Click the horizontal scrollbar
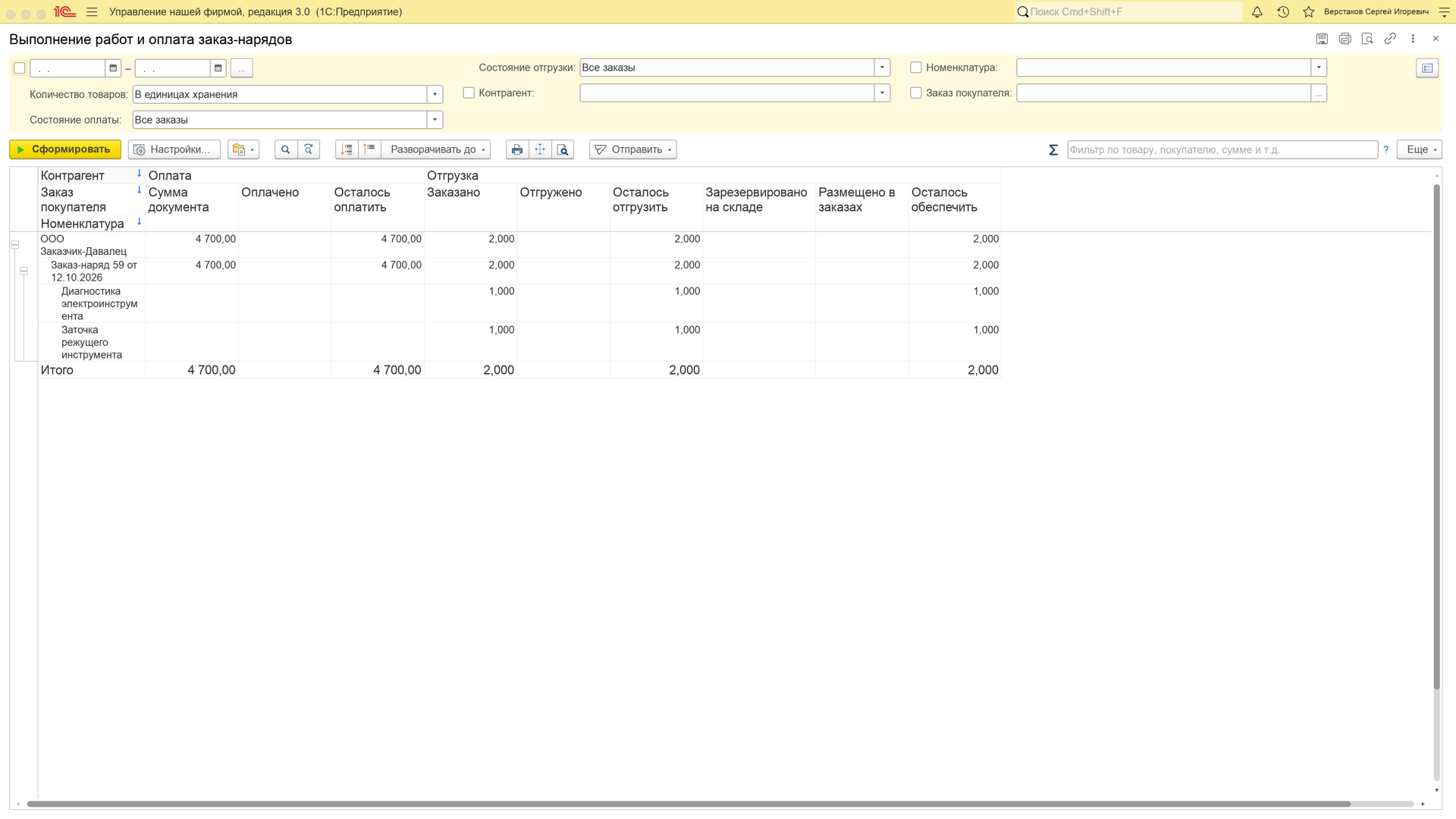The height and width of the screenshot is (819, 1456). pos(689,804)
